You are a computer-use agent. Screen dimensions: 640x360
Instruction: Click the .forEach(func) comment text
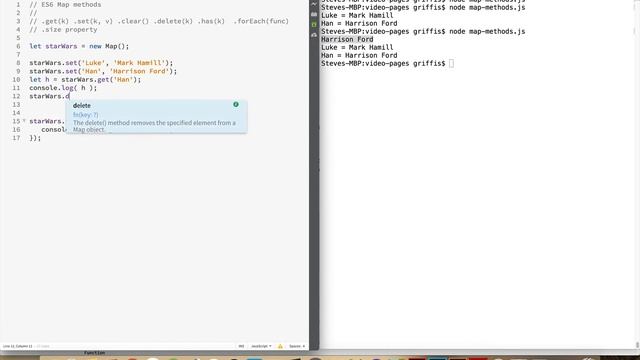tap(261, 21)
